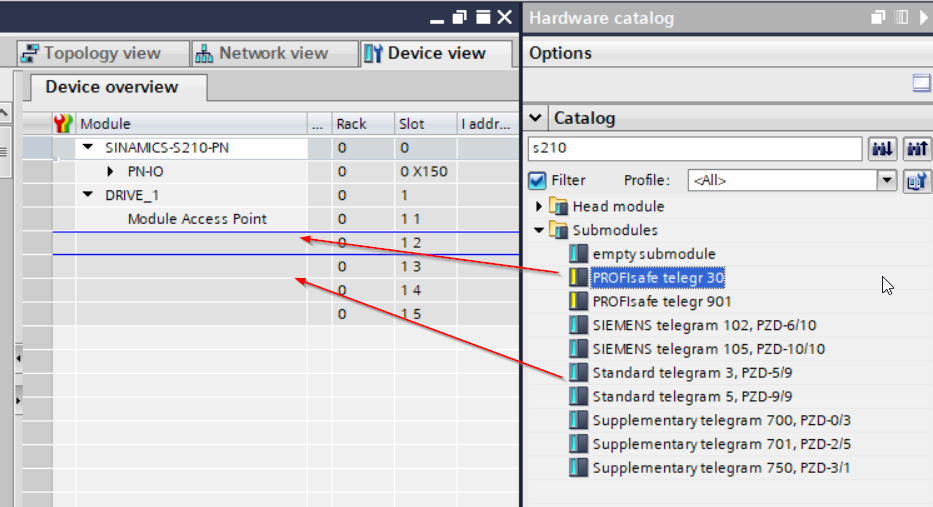Select the empty slot 1 5 row

coord(286,314)
